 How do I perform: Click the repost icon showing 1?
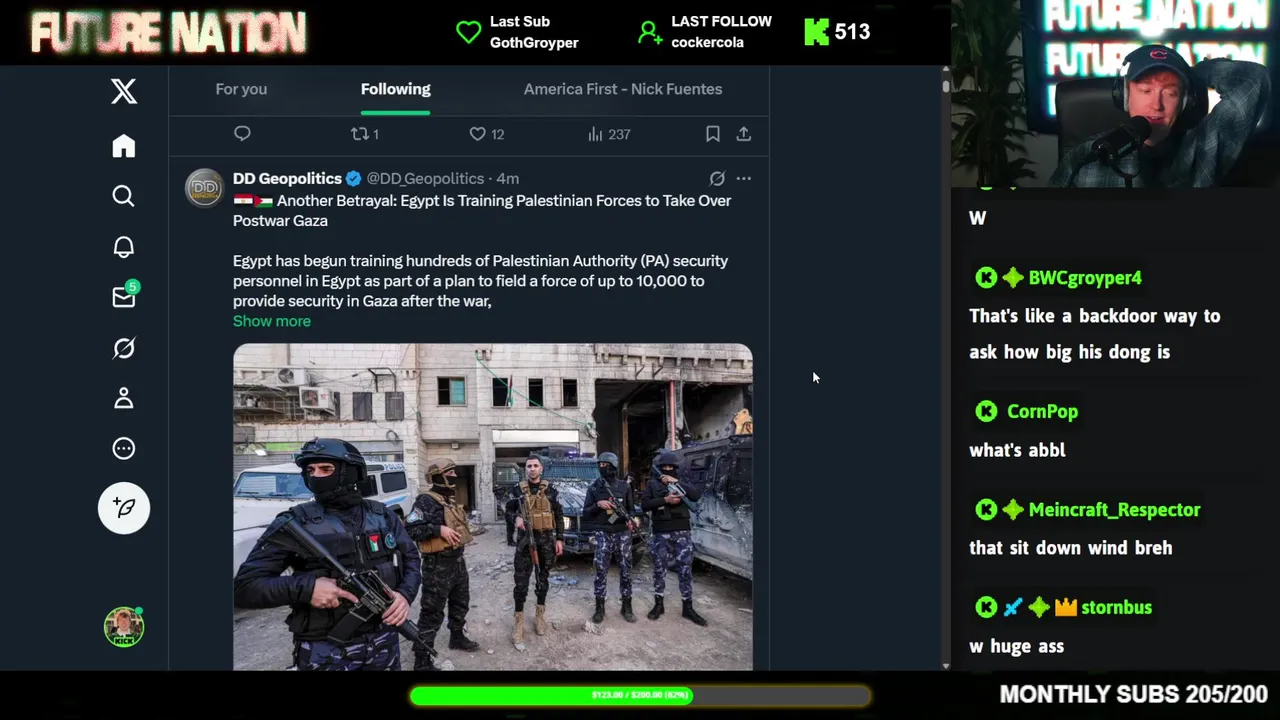(364, 134)
